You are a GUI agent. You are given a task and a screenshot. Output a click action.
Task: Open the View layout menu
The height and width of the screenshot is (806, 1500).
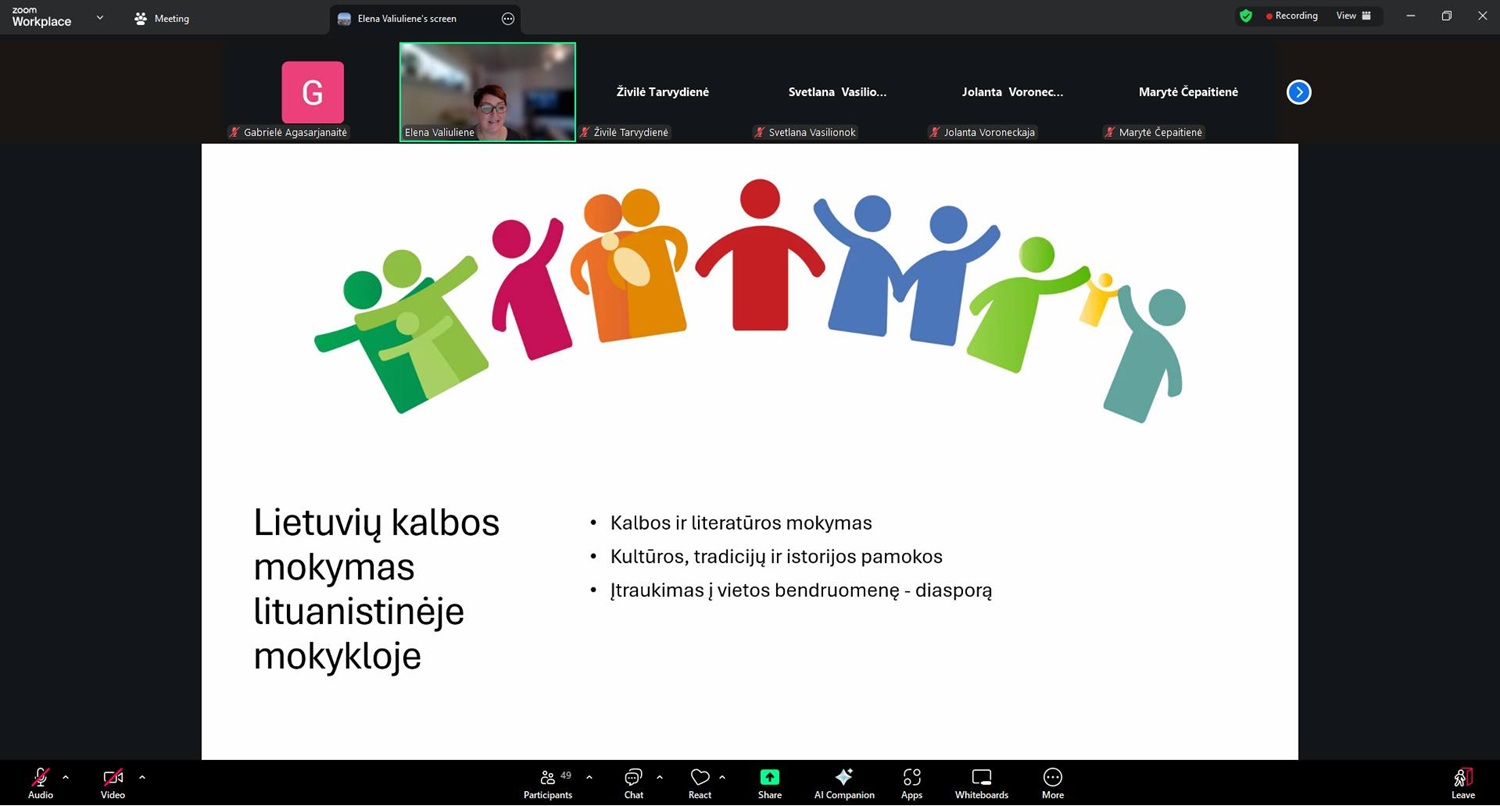click(x=1354, y=16)
